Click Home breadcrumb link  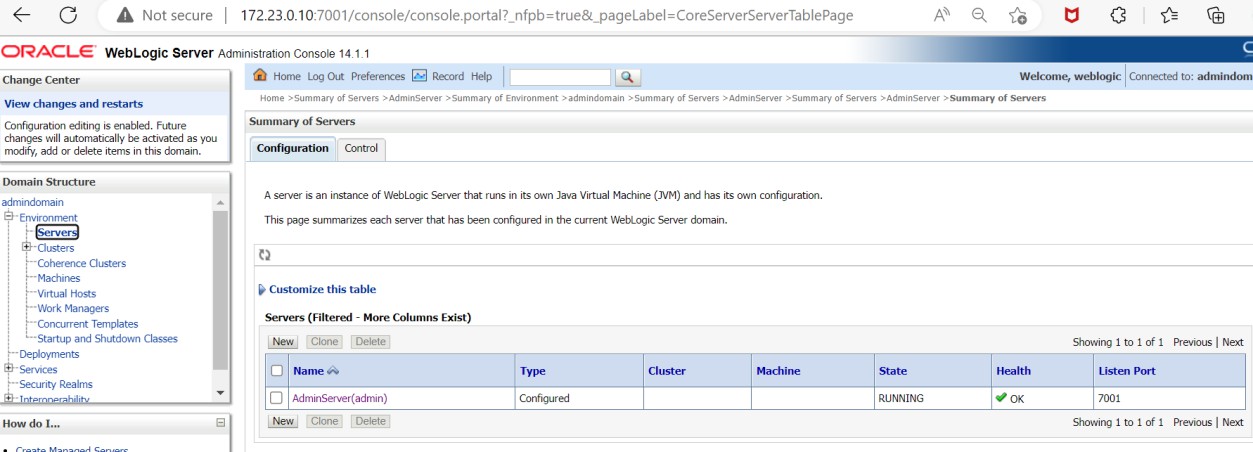tap(272, 98)
